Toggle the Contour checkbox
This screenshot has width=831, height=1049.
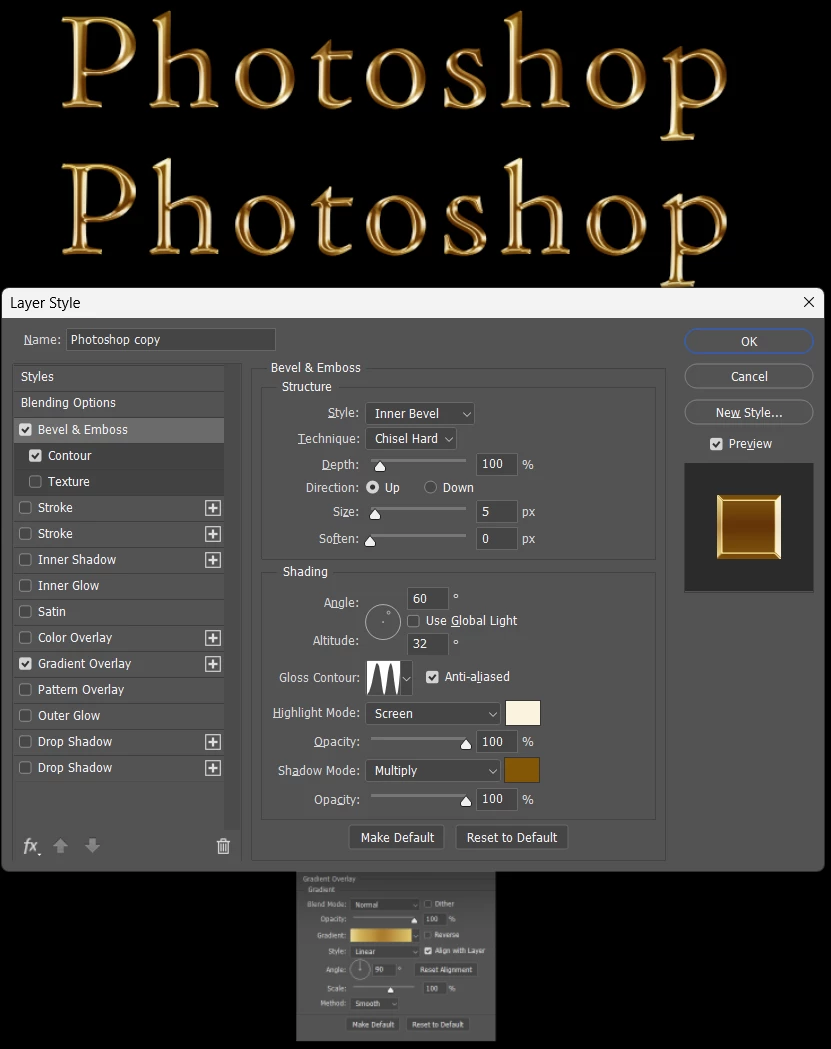coord(35,456)
